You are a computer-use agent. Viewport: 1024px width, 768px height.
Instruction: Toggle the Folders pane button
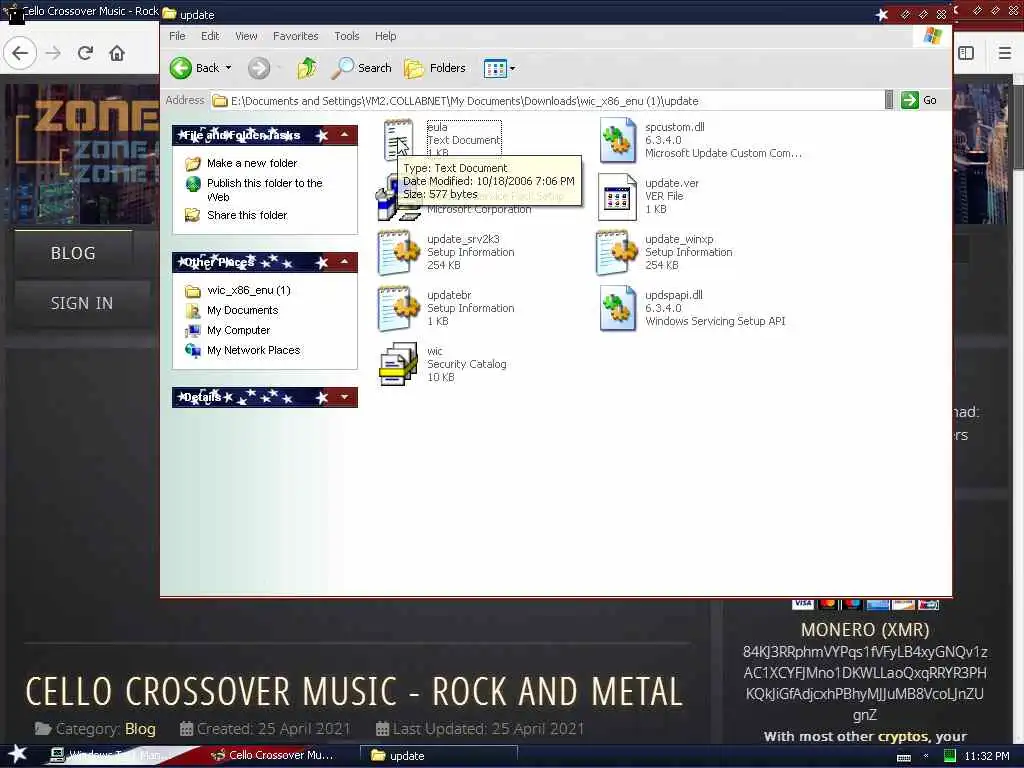pyautogui.click(x=434, y=68)
